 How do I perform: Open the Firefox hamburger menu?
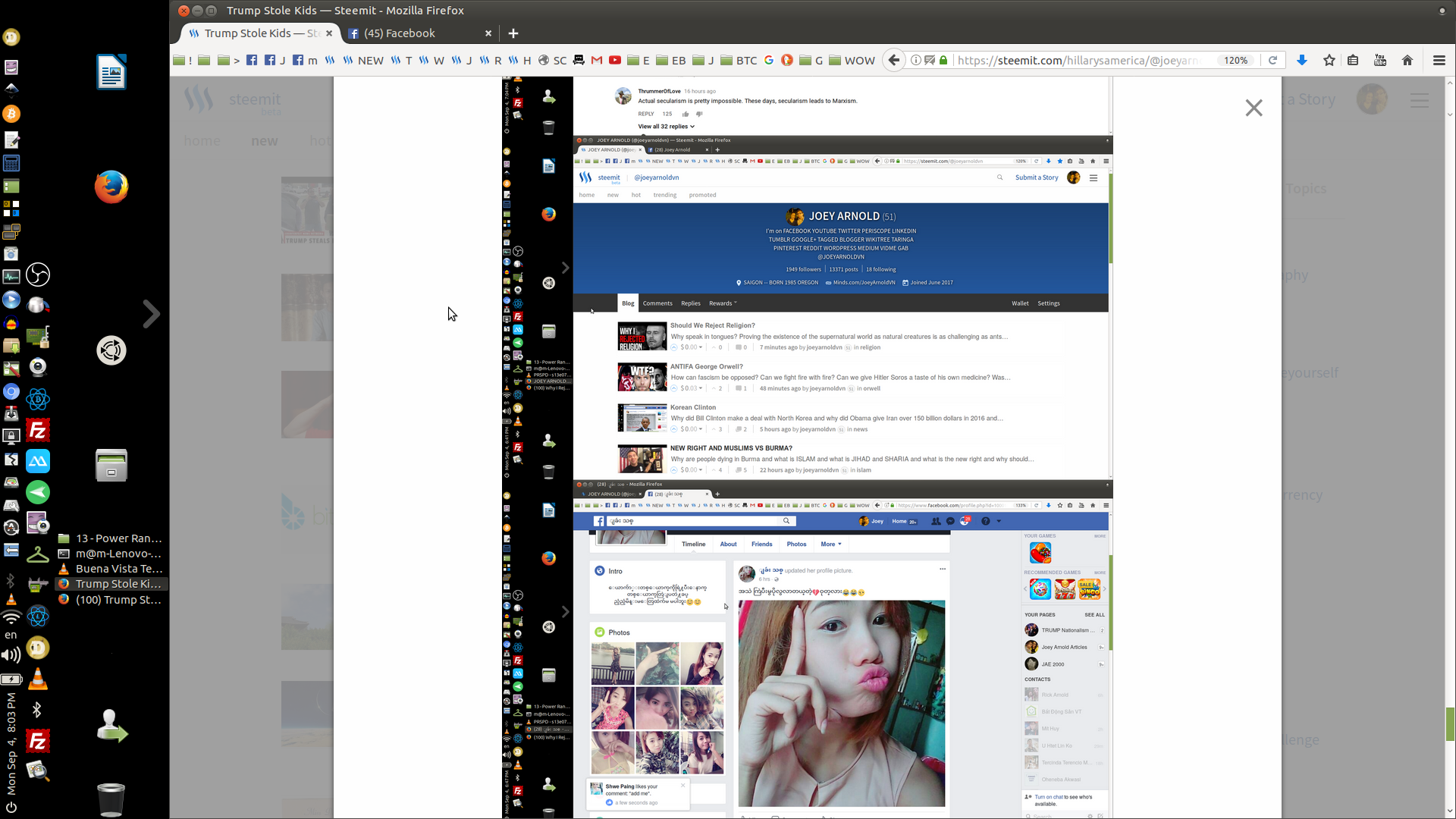click(x=1439, y=61)
